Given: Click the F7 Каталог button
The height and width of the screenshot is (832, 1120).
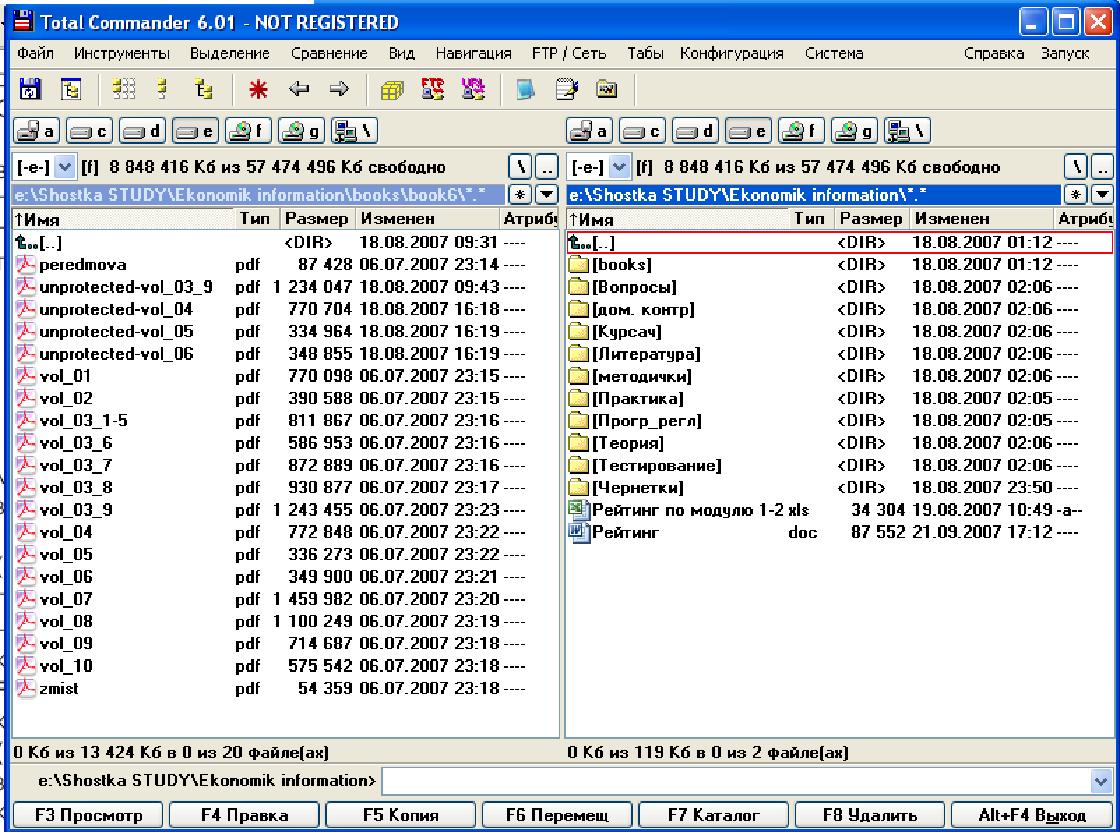Looking at the screenshot, I should pos(714,815).
